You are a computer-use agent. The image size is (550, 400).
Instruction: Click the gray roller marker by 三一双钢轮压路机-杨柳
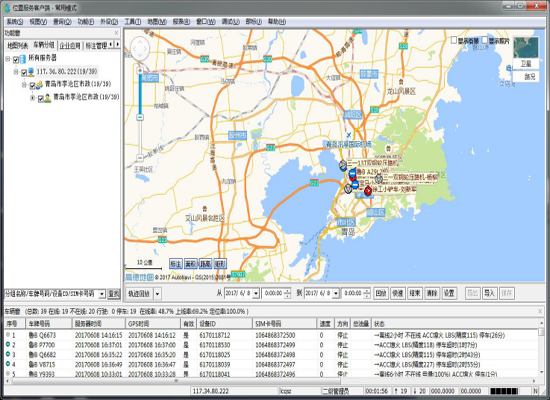[378, 179]
